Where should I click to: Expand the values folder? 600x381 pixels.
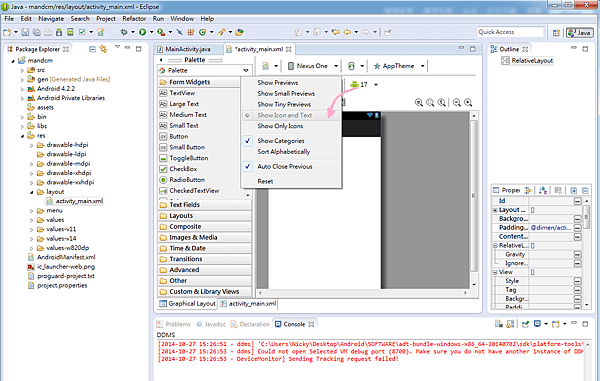click(32, 220)
